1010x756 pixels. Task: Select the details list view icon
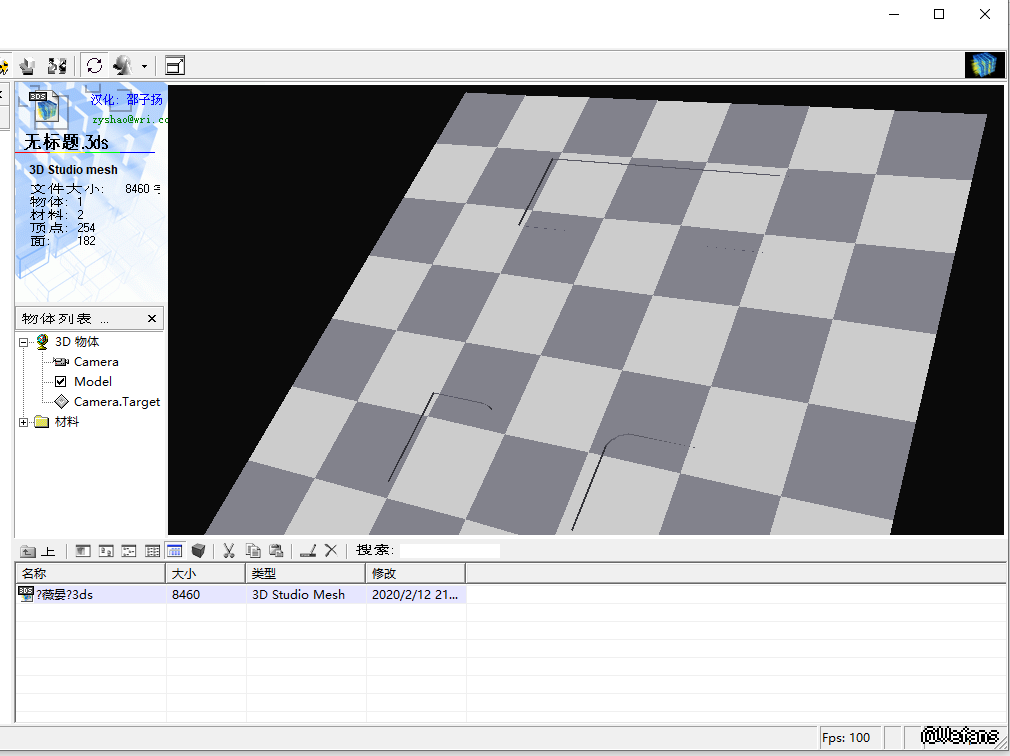pos(175,551)
